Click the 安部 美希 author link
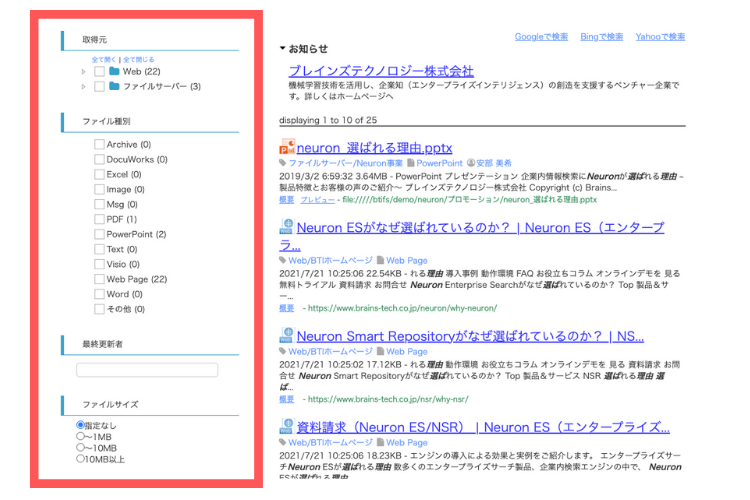Screen dimensions: 750x500 point(494,163)
